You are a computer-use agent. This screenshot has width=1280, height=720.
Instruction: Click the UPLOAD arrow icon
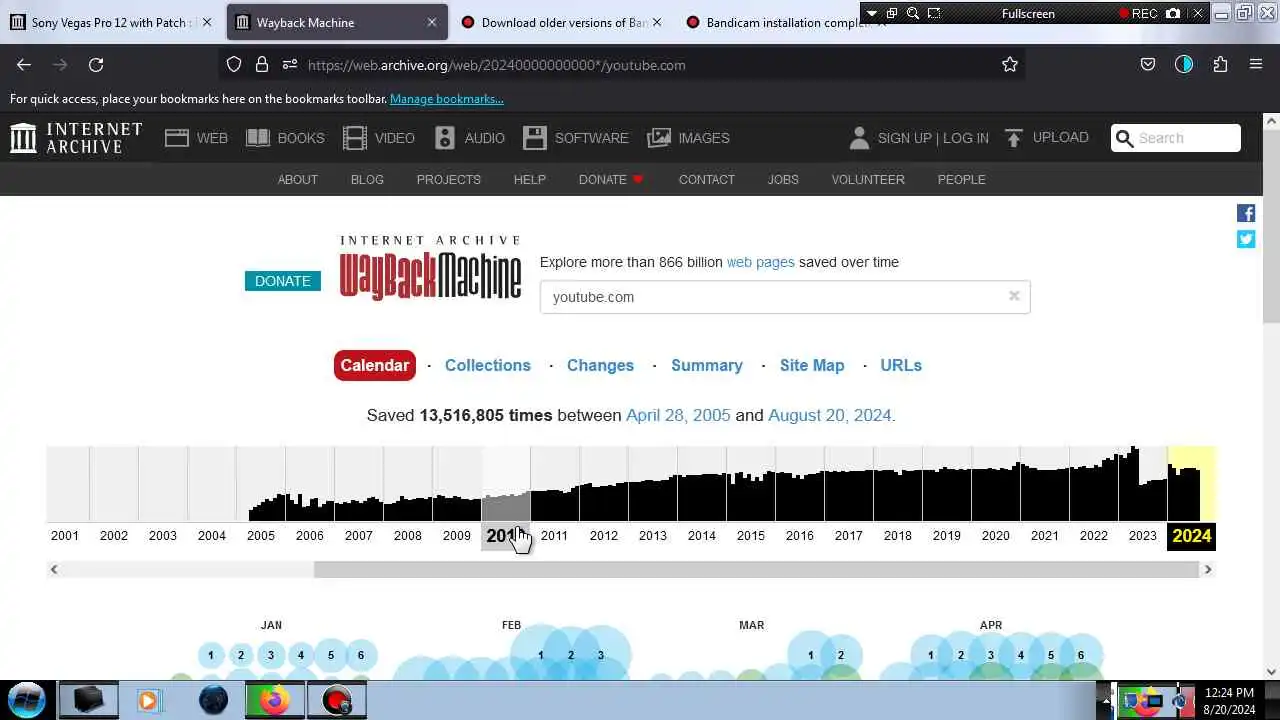click(1014, 138)
